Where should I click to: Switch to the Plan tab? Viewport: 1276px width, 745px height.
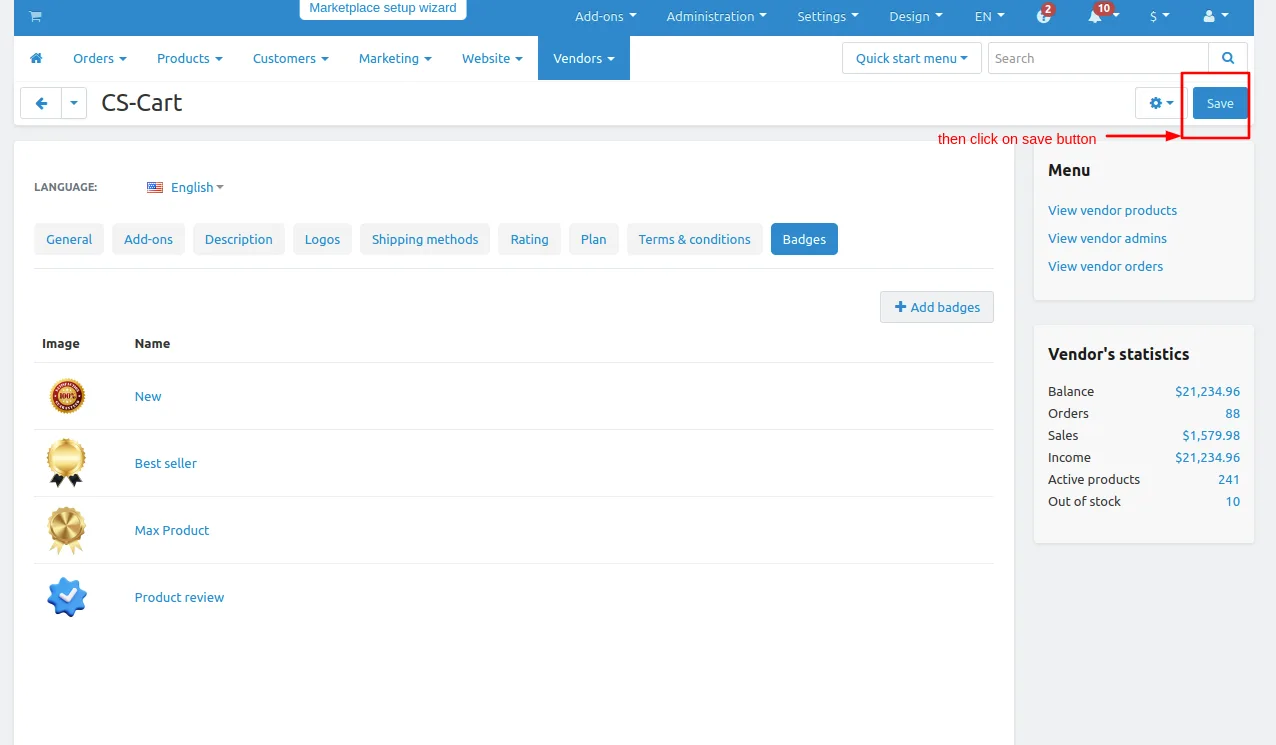point(594,239)
